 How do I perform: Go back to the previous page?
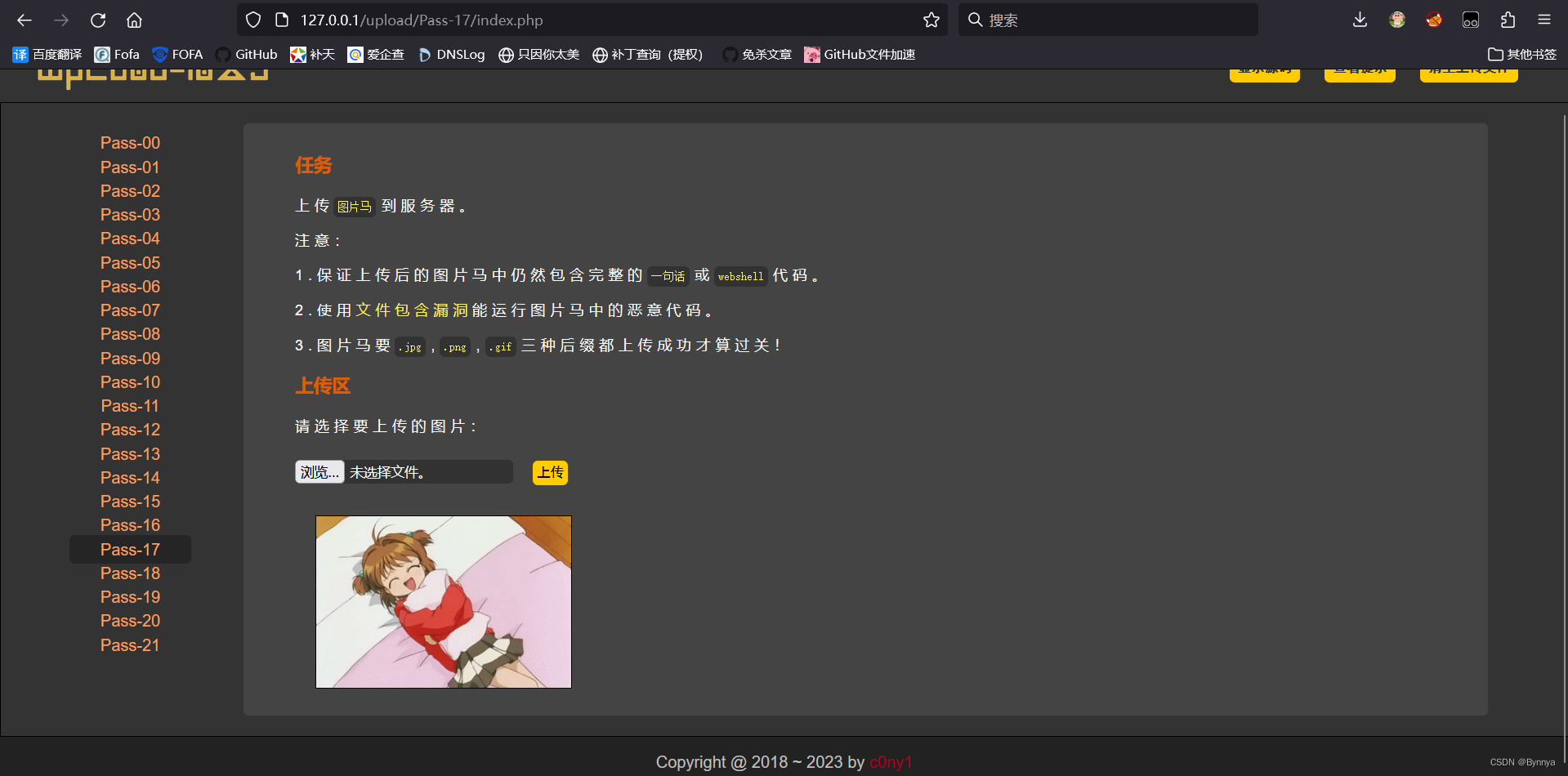point(25,20)
